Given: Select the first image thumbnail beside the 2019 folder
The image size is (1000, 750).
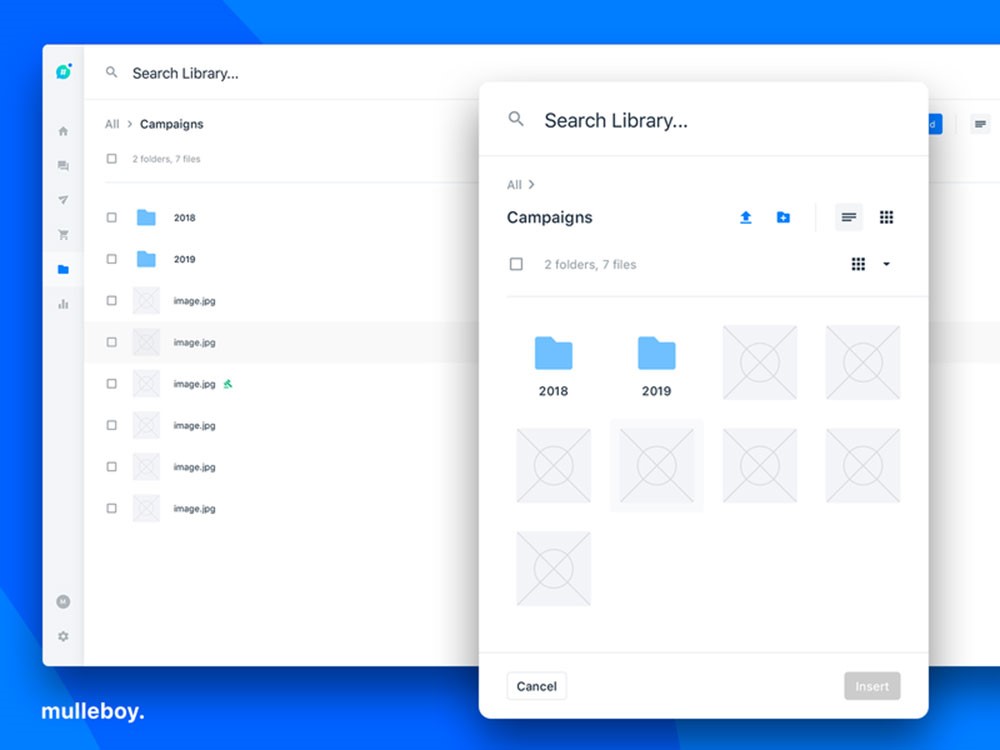Looking at the screenshot, I should 760,362.
